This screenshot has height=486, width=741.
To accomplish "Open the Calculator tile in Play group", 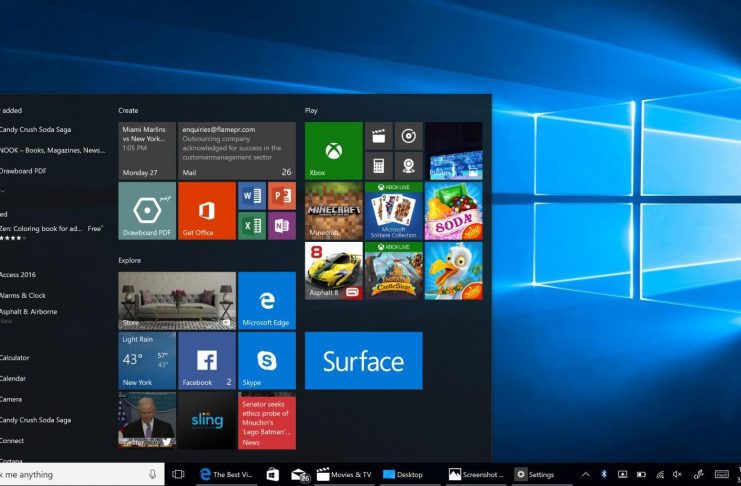I will click(x=379, y=166).
